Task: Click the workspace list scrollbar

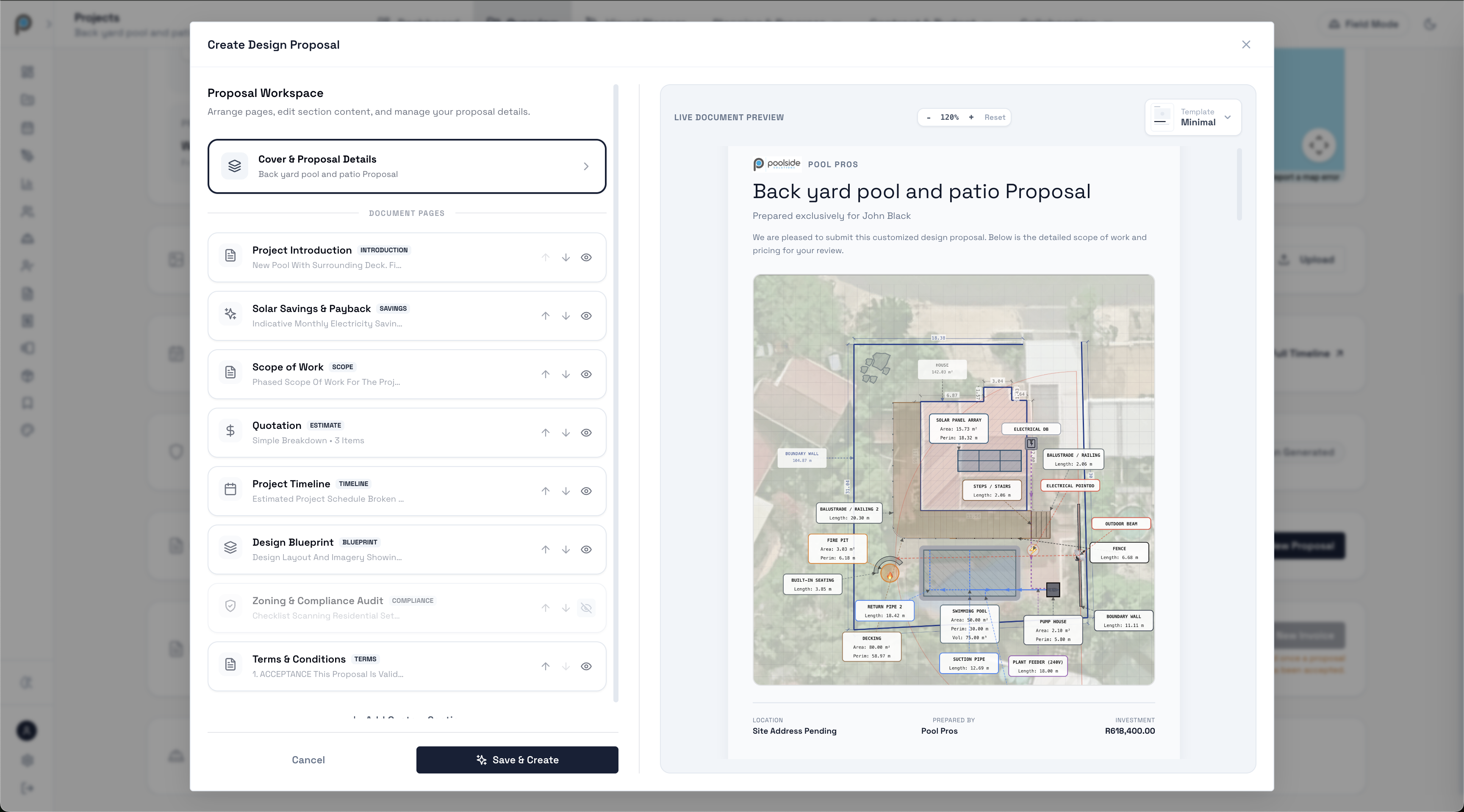Action: coord(616,393)
